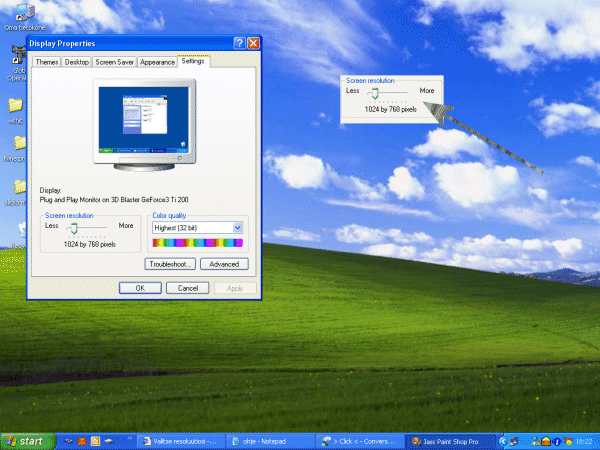Screen dimensions: 600x450
Task: Confirm with the OK button
Action: (140, 288)
